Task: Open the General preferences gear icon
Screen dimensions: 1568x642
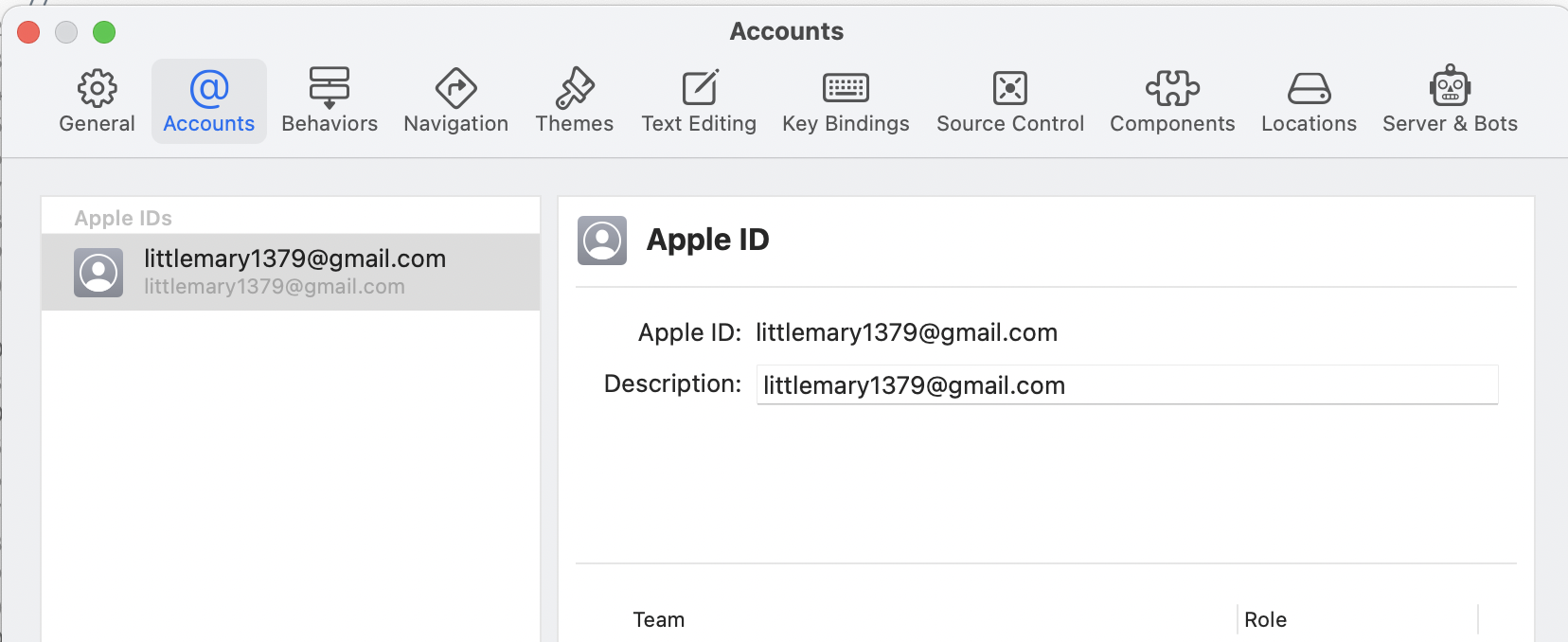Action: coord(97,88)
